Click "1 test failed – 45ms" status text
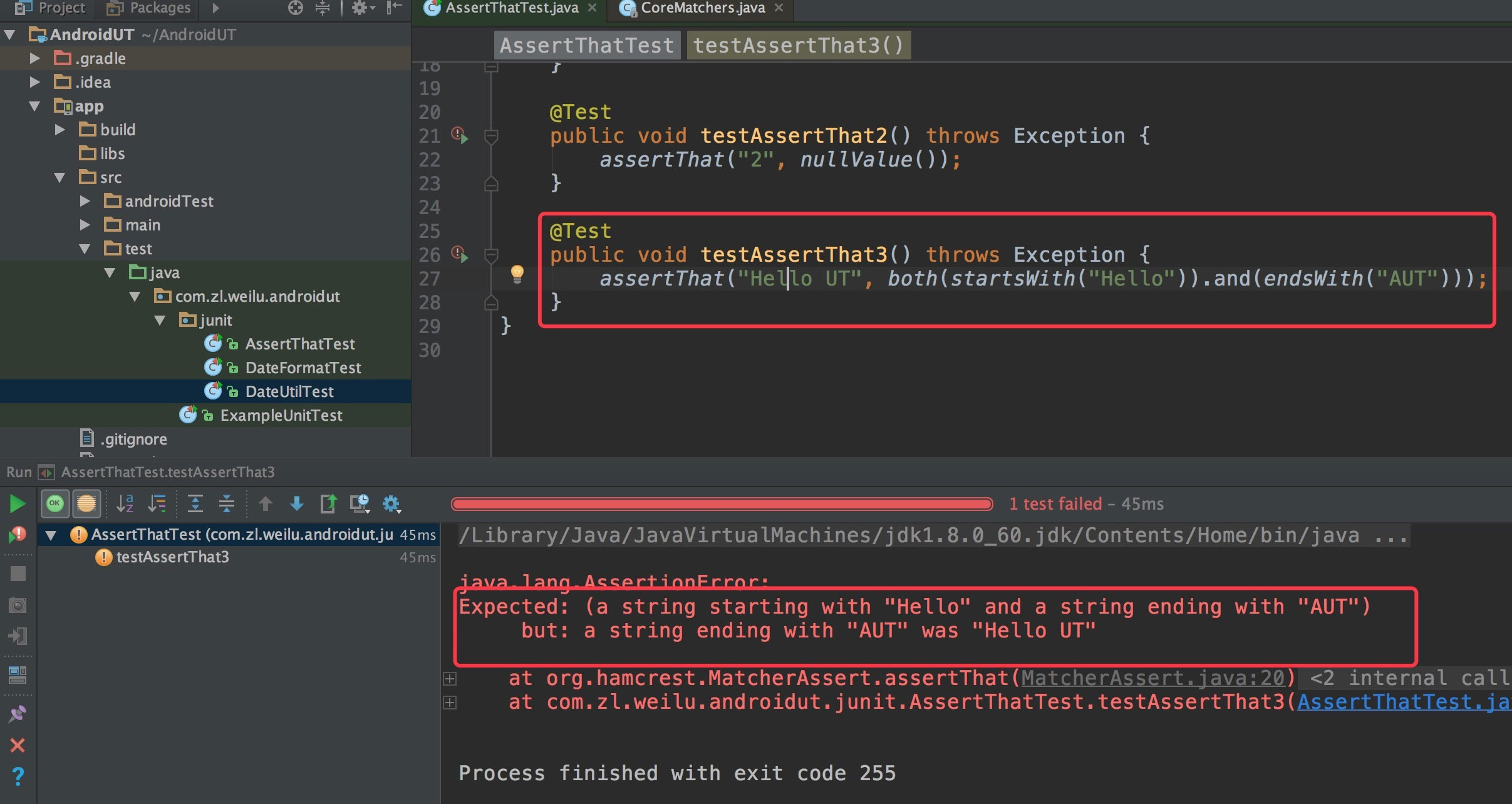This screenshot has width=1512, height=804. (1086, 504)
